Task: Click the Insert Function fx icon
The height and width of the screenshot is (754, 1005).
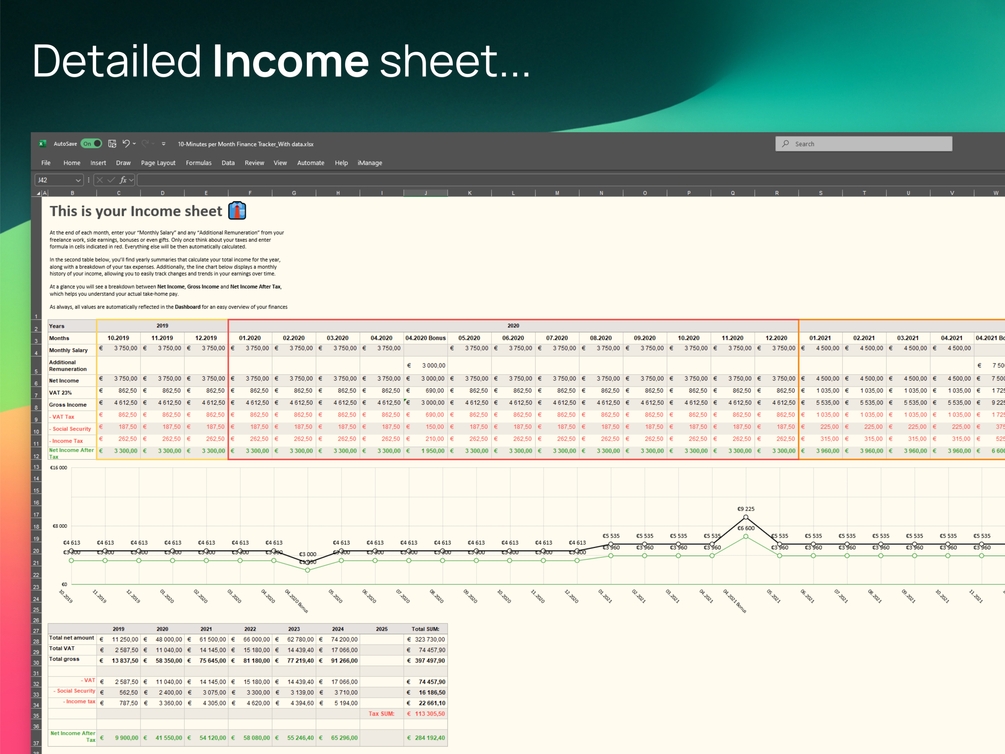Action: (x=123, y=180)
